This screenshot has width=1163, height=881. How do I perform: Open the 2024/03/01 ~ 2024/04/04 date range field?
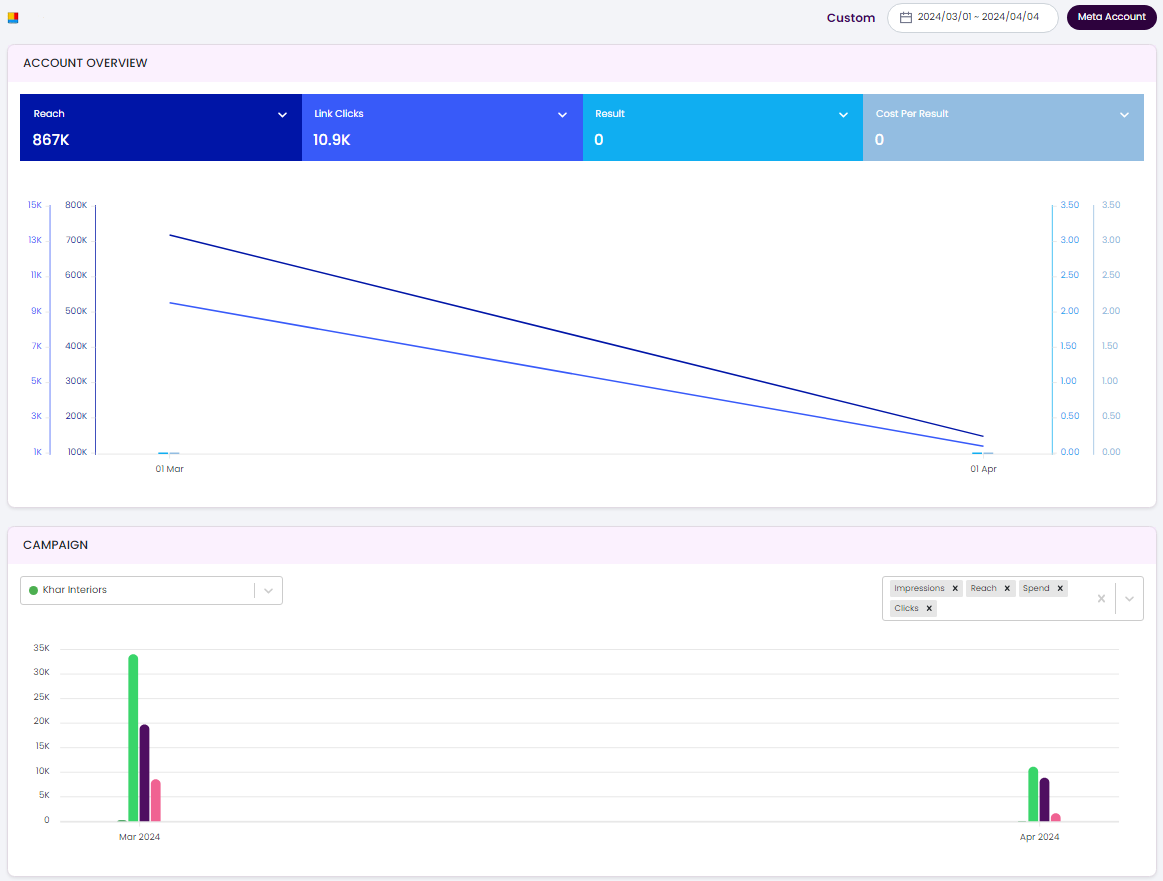coord(972,17)
